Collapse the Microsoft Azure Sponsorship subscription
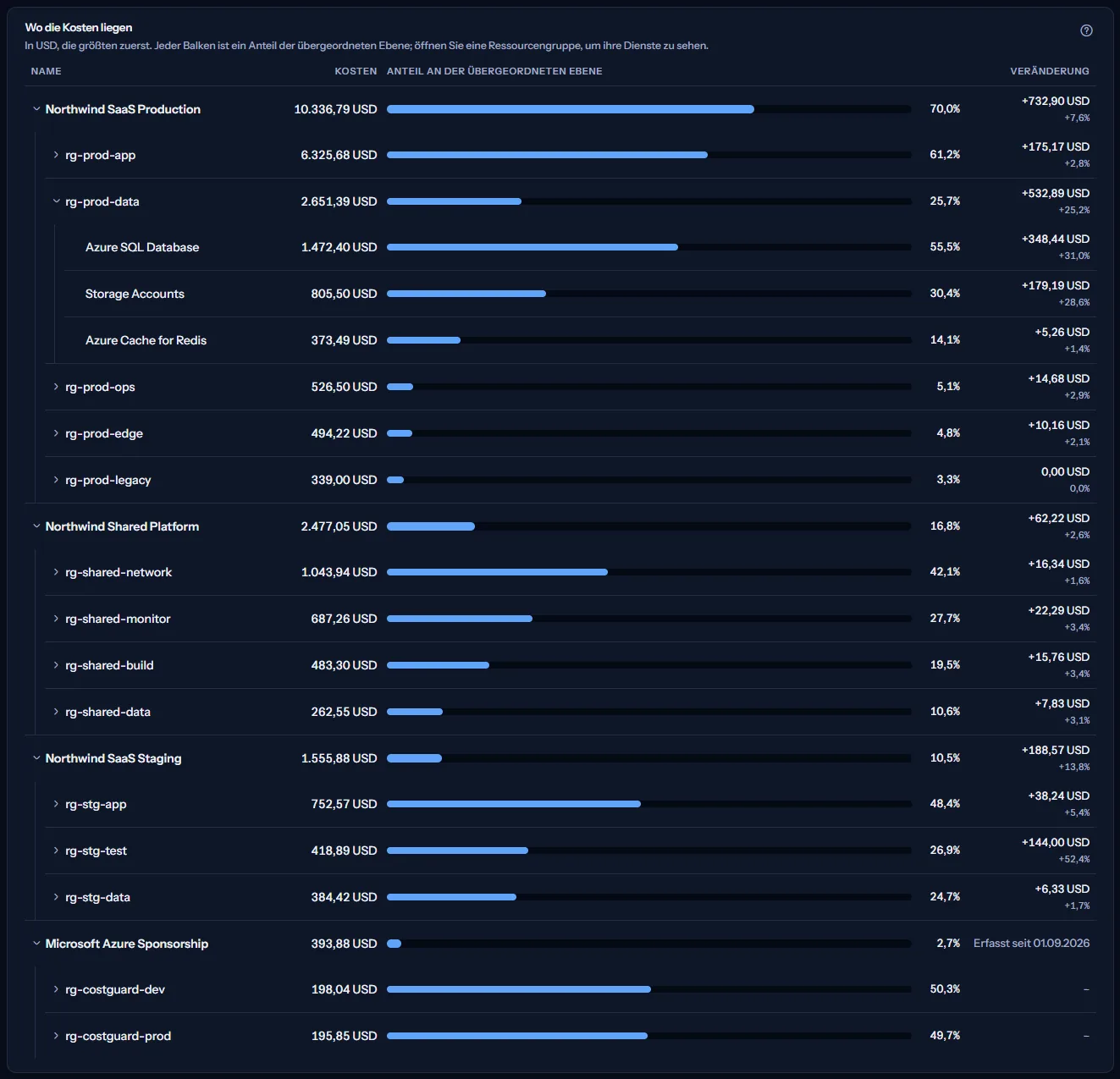Viewport: 1120px width, 1079px height. click(36, 944)
